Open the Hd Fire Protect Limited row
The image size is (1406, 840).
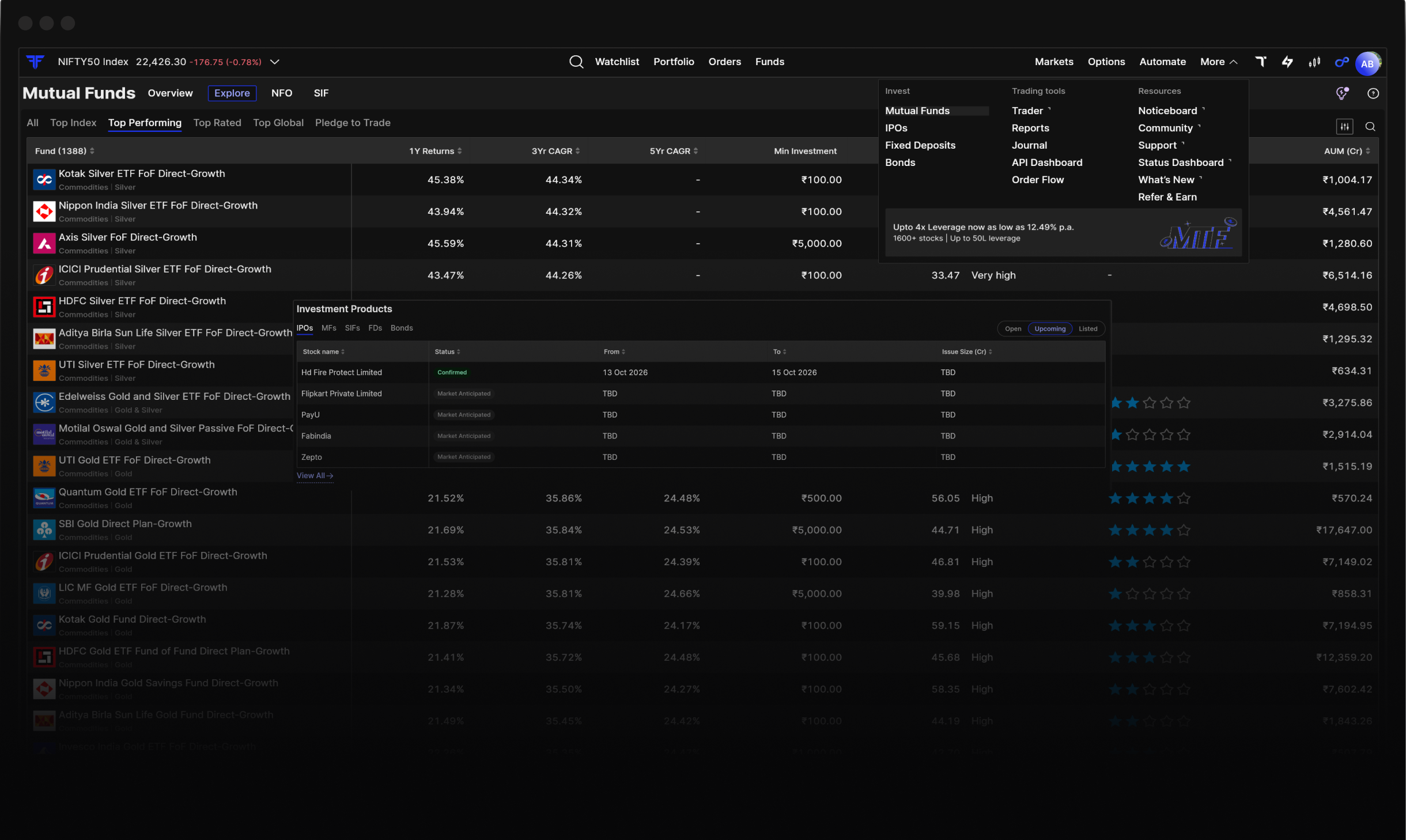coord(701,372)
